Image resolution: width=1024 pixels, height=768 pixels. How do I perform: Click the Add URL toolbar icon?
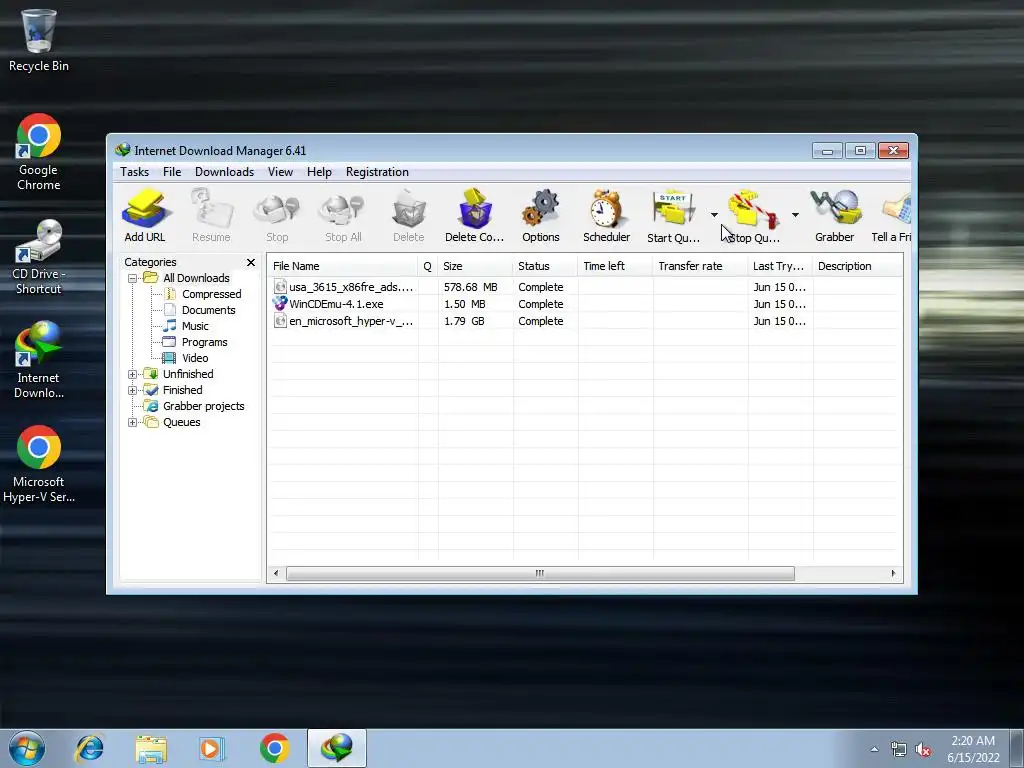tap(145, 216)
